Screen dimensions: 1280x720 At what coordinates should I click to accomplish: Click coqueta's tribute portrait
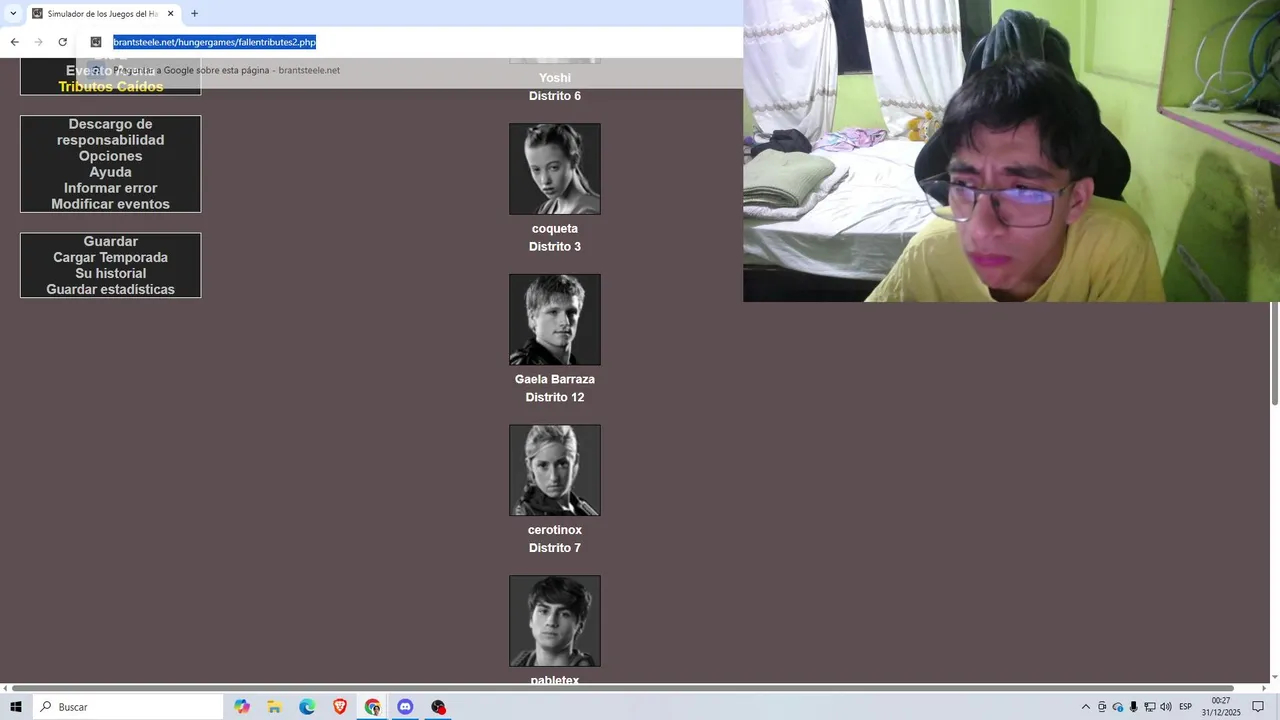pos(555,169)
